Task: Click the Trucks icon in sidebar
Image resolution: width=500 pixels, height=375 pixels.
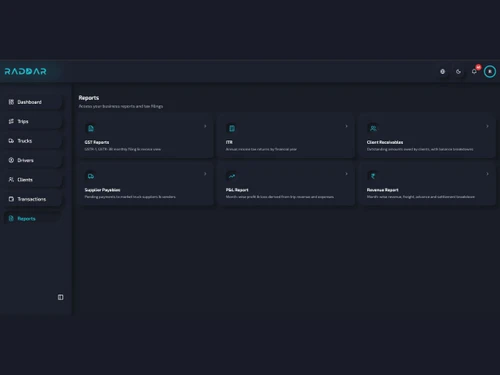Action: pyautogui.click(x=11, y=141)
